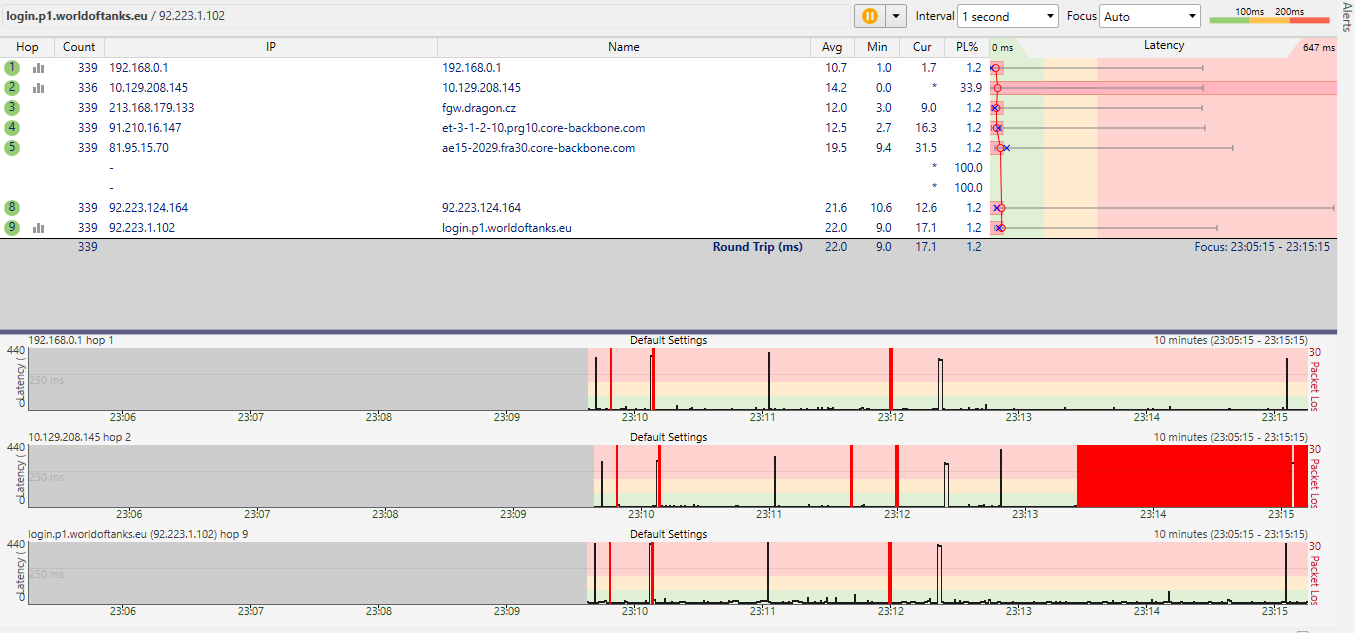1355x633 pixels.
Task: Open the dropdown arrow beside the pause button
Action: point(896,16)
